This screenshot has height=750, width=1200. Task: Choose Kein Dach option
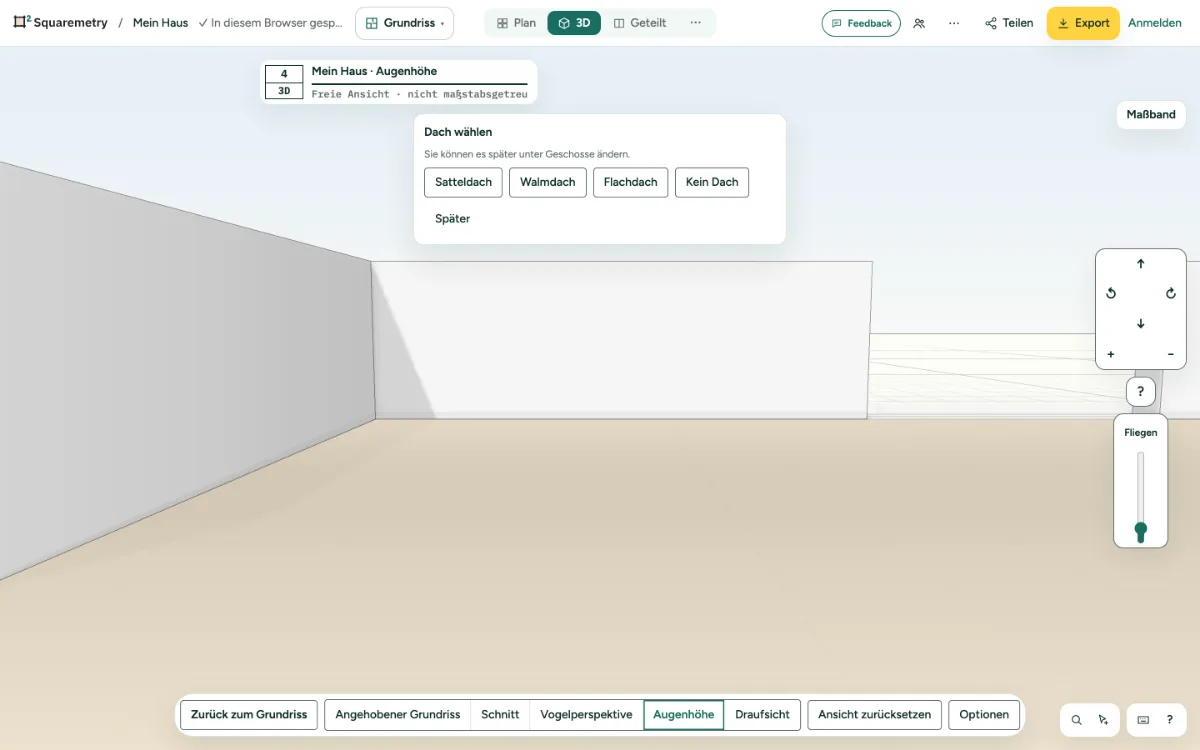712,183
